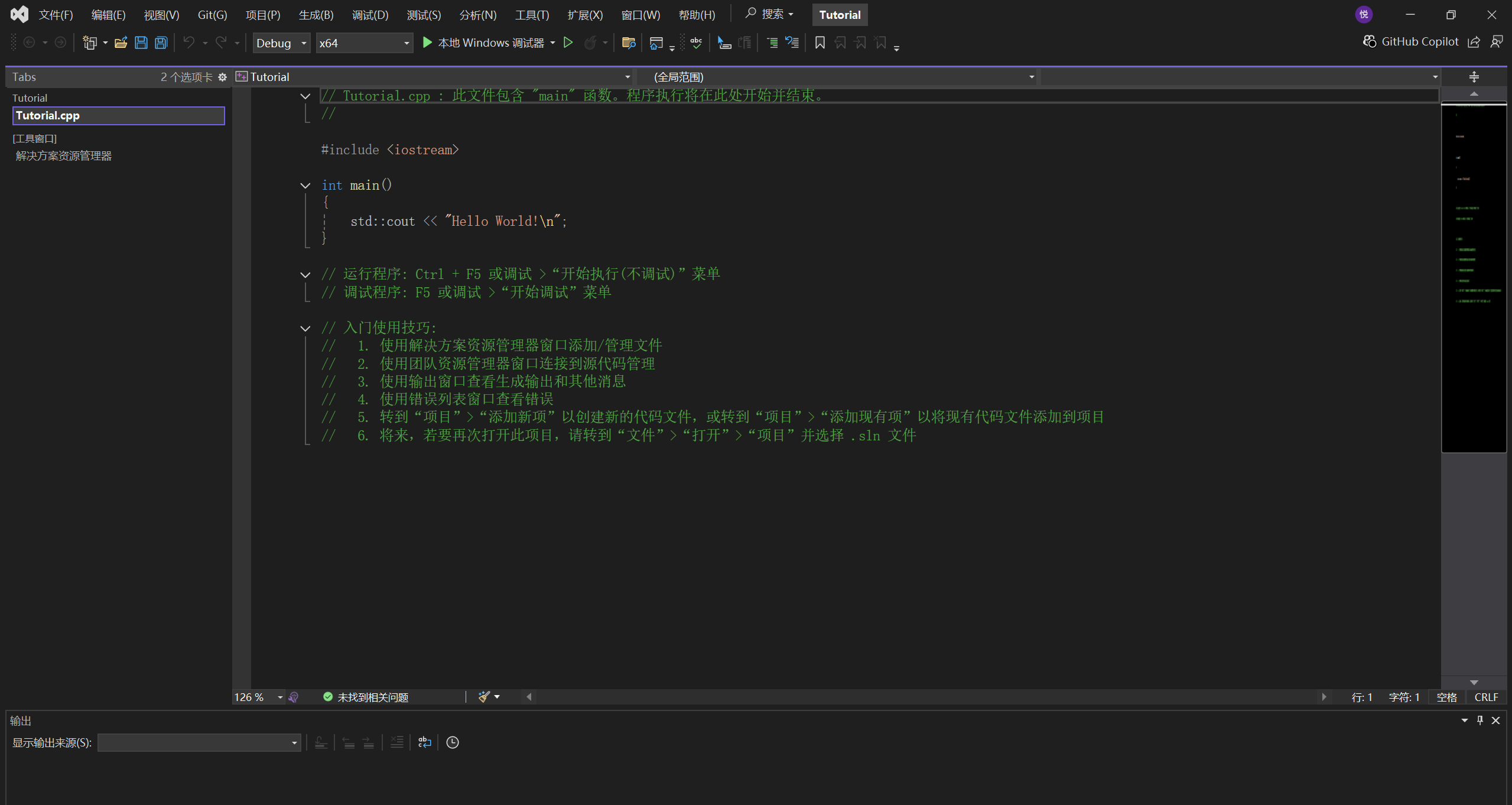Open the Debug configuration dropdown
The width and height of the screenshot is (1512, 805).
point(281,43)
